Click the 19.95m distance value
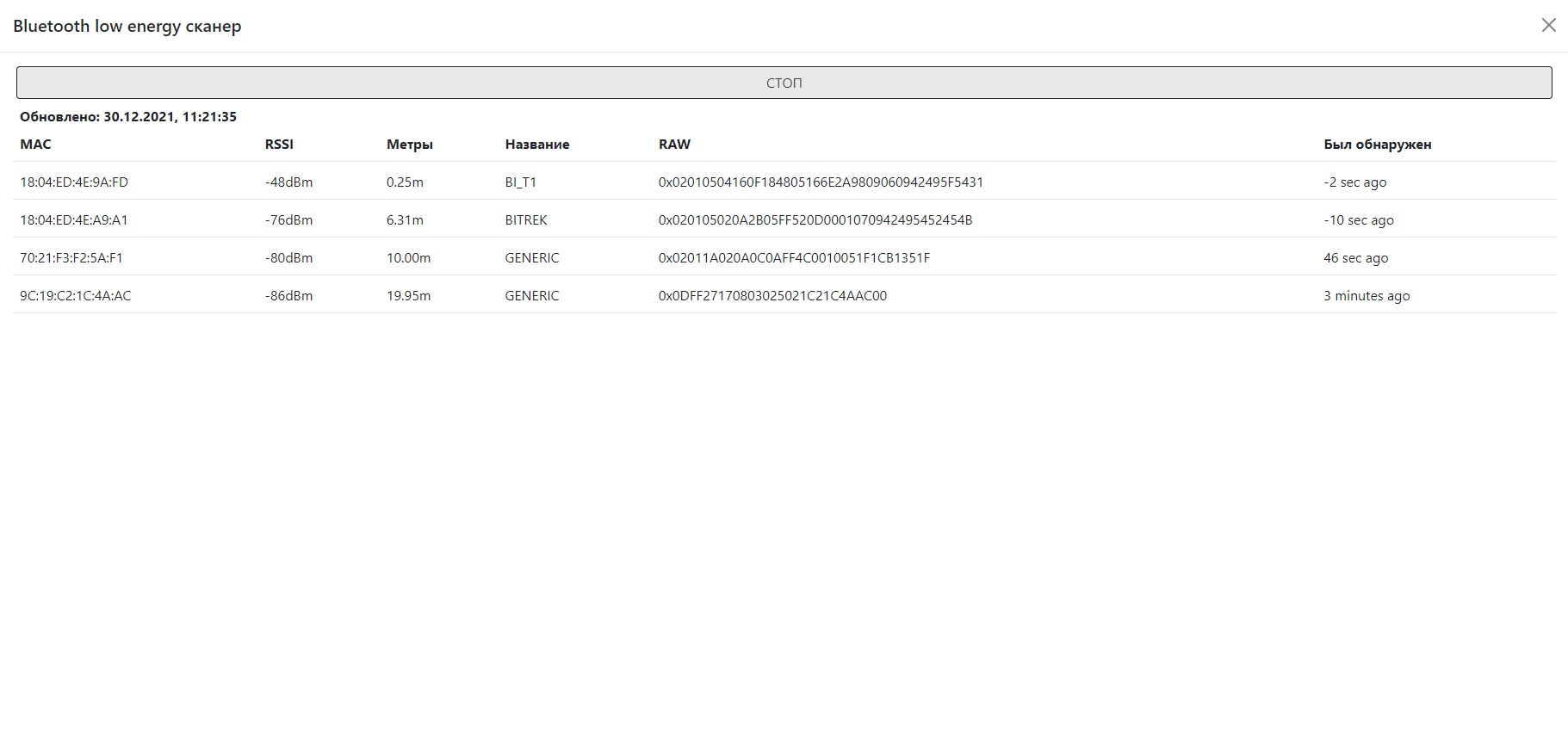The width and height of the screenshot is (1568, 747). pyautogui.click(x=408, y=296)
